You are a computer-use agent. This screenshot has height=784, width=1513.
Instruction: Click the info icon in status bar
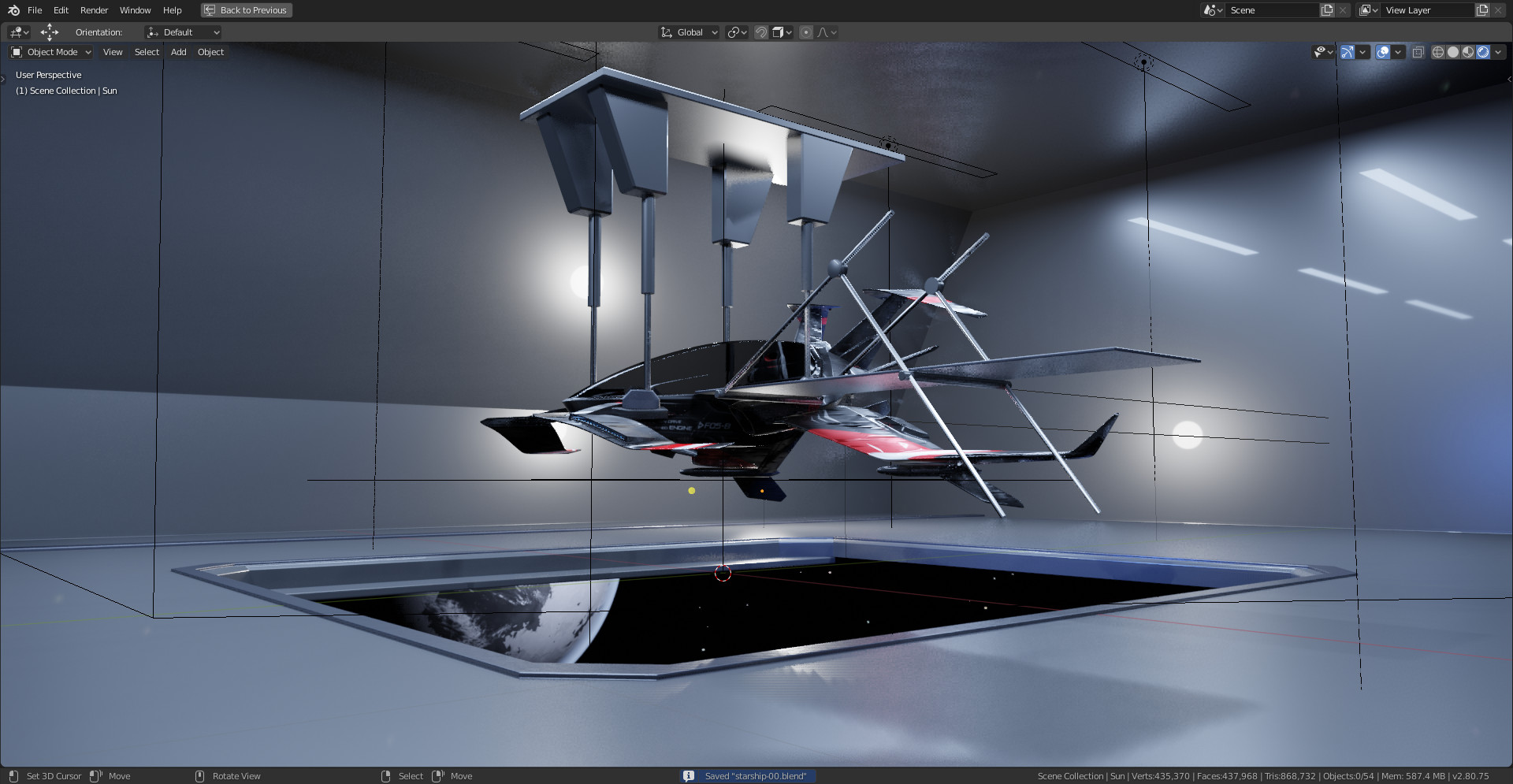point(689,776)
